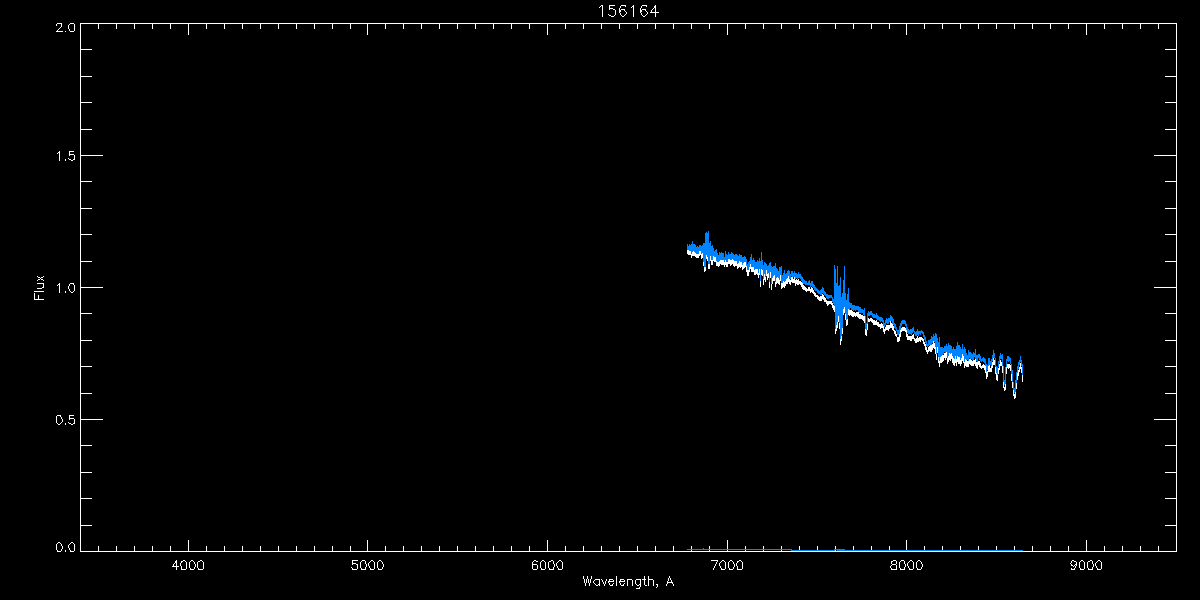Screen dimensions: 1200x600
Task: Click the 8000 wavelength tick label
Action: click(x=906, y=566)
